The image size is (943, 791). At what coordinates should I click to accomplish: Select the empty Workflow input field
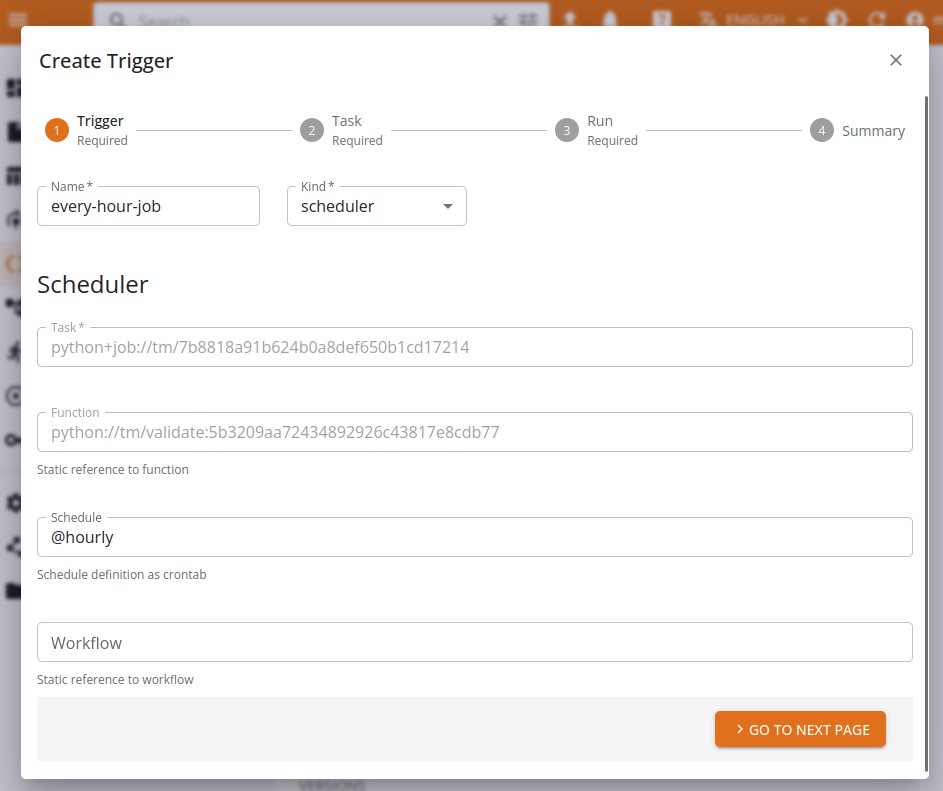(474, 643)
